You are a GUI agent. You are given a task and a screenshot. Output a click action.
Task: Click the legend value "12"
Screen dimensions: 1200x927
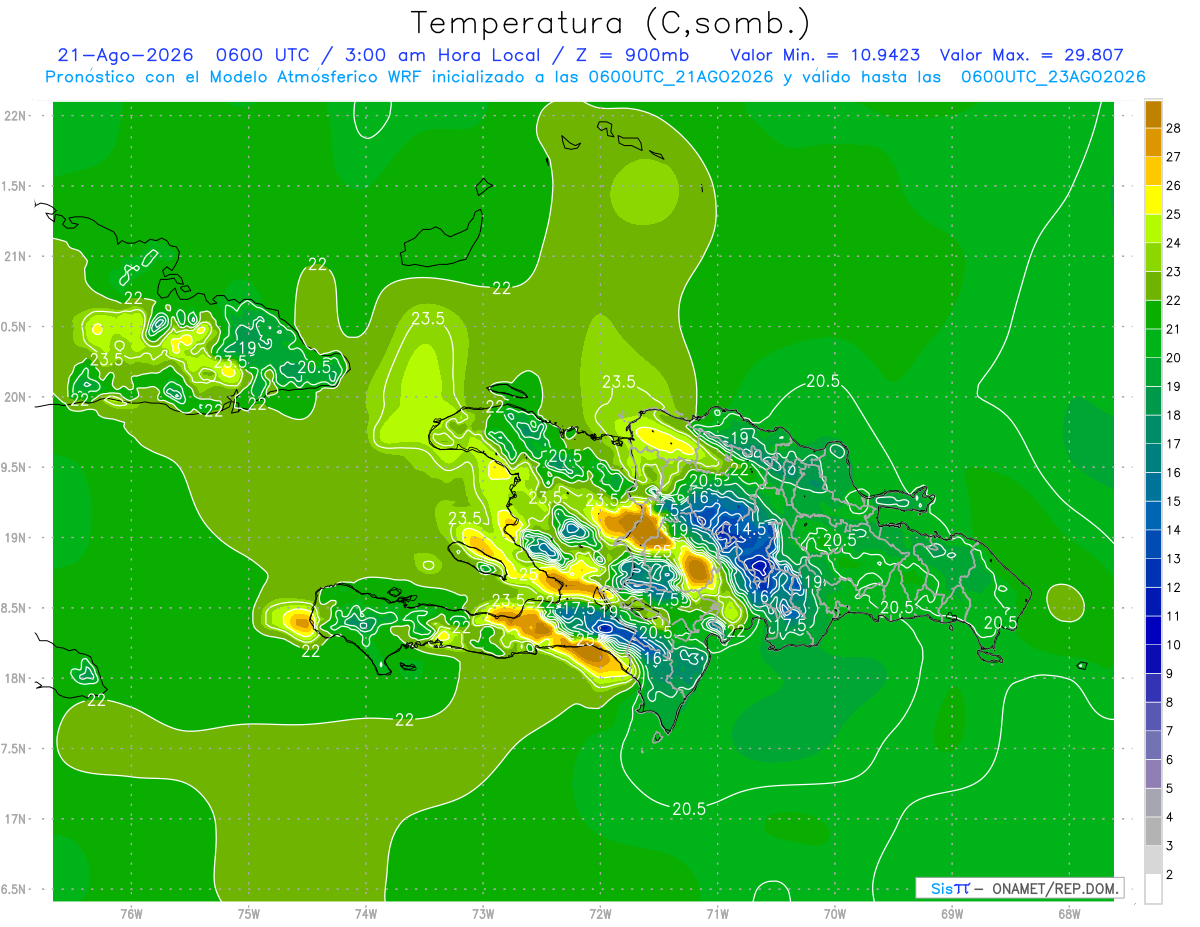tap(1174, 588)
